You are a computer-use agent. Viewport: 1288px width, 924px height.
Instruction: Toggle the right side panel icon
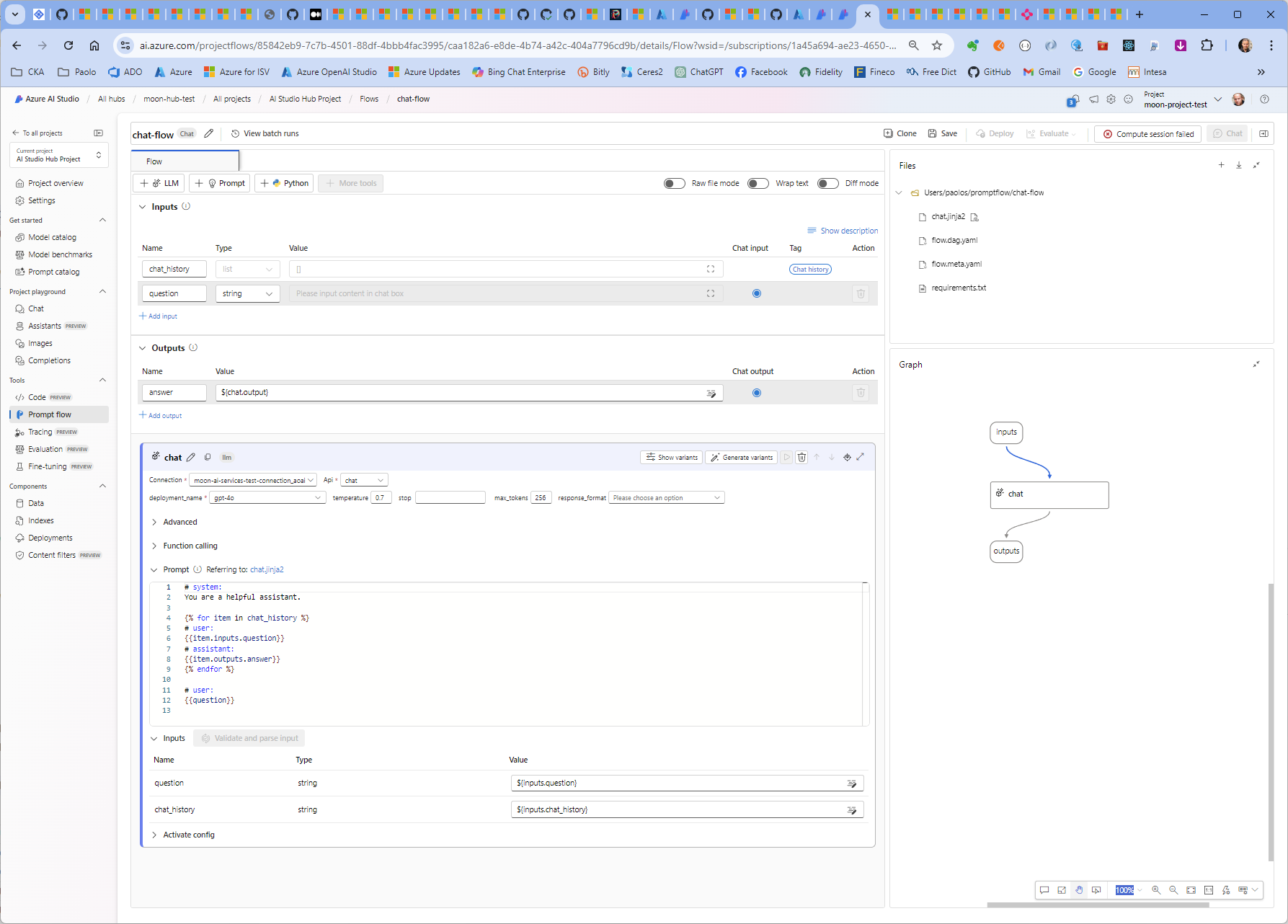[x=1263, y=133]
